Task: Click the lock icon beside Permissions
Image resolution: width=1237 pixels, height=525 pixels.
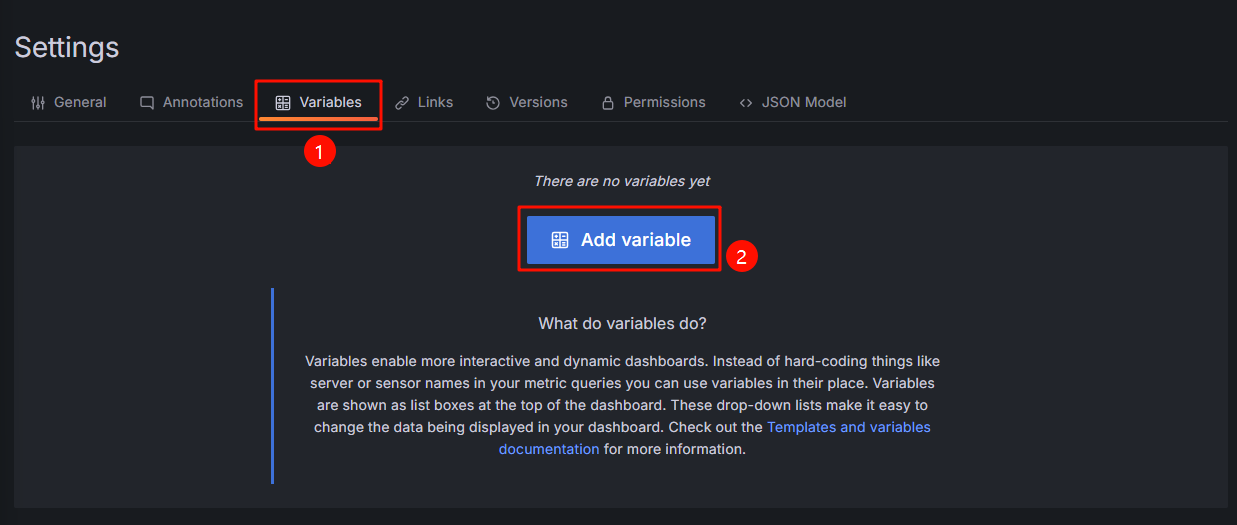Action: tap(607, 102)
